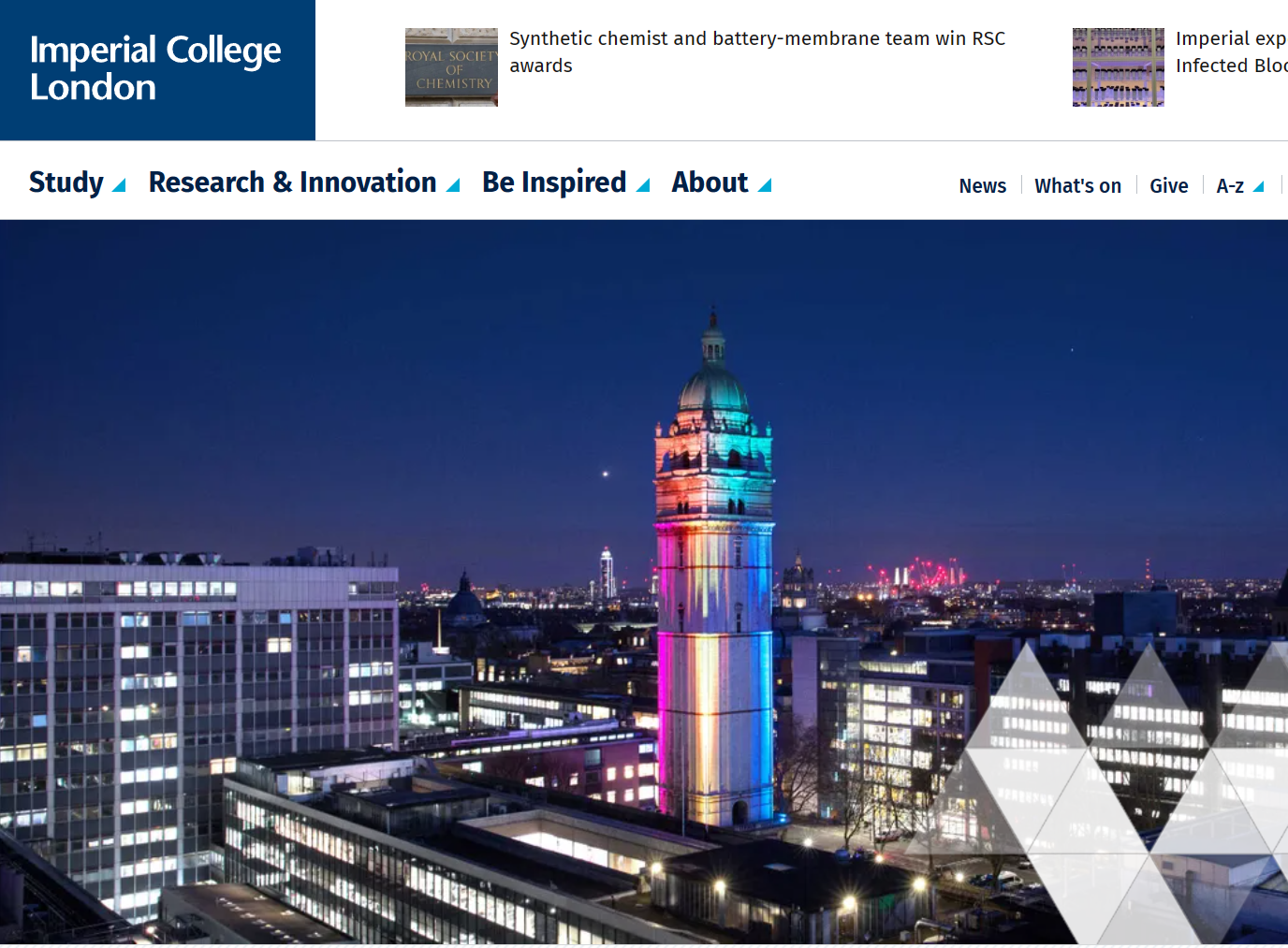The height and width of the screenshot is (948, 1288).
Task: Open the 'Imperial exp… Infected Bloc…' headline
Action: coord(1231,51)
